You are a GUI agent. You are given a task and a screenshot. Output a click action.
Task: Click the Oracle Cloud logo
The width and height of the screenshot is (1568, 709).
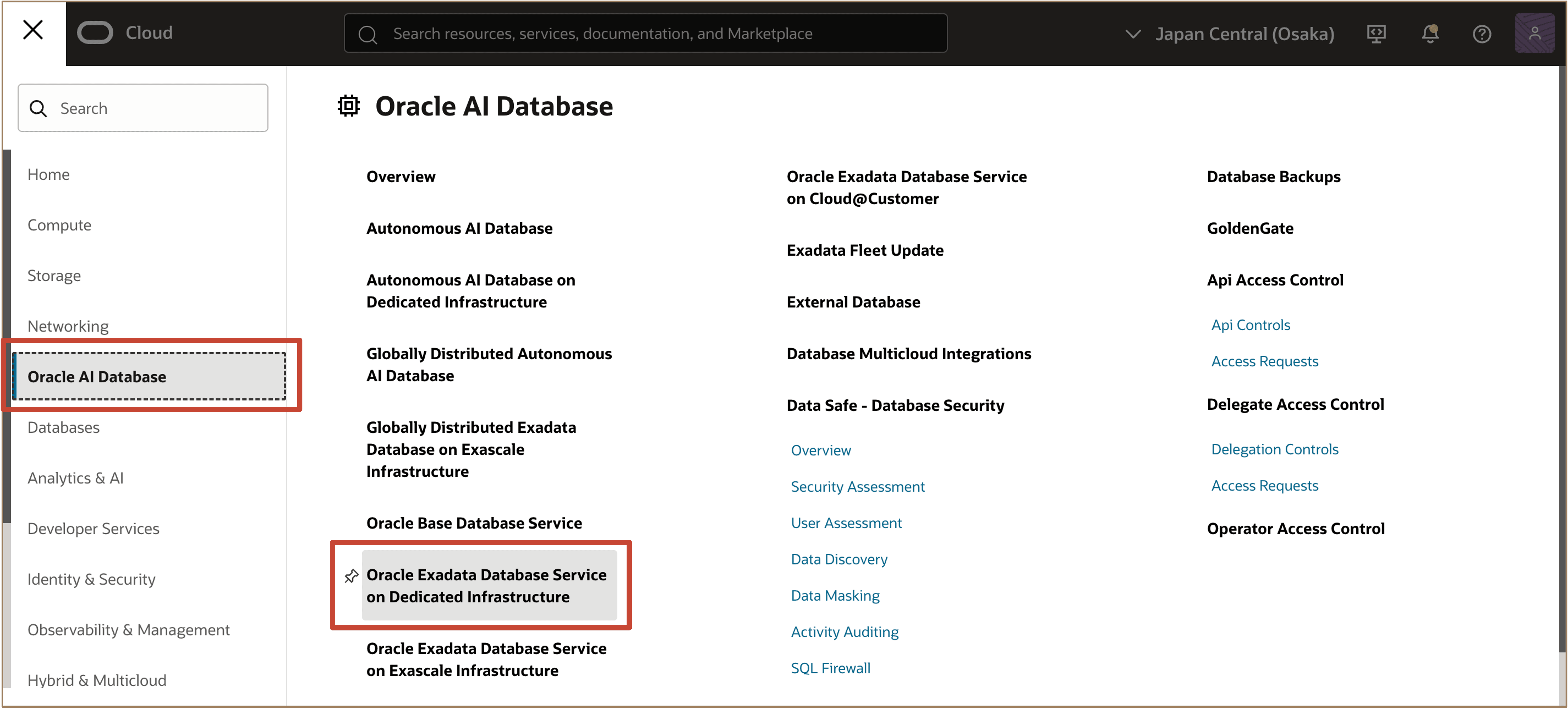96,33
